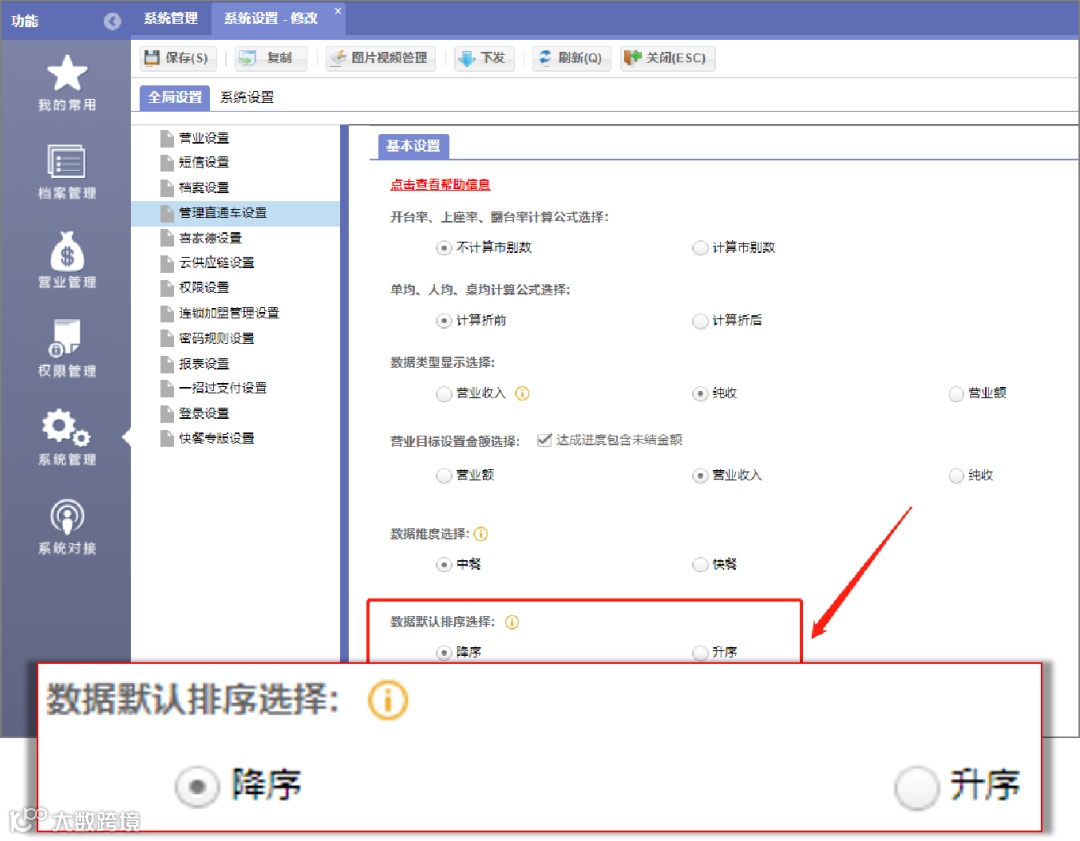Choose 纯收 under 营业目标设置金额选择

click(956, 476)
